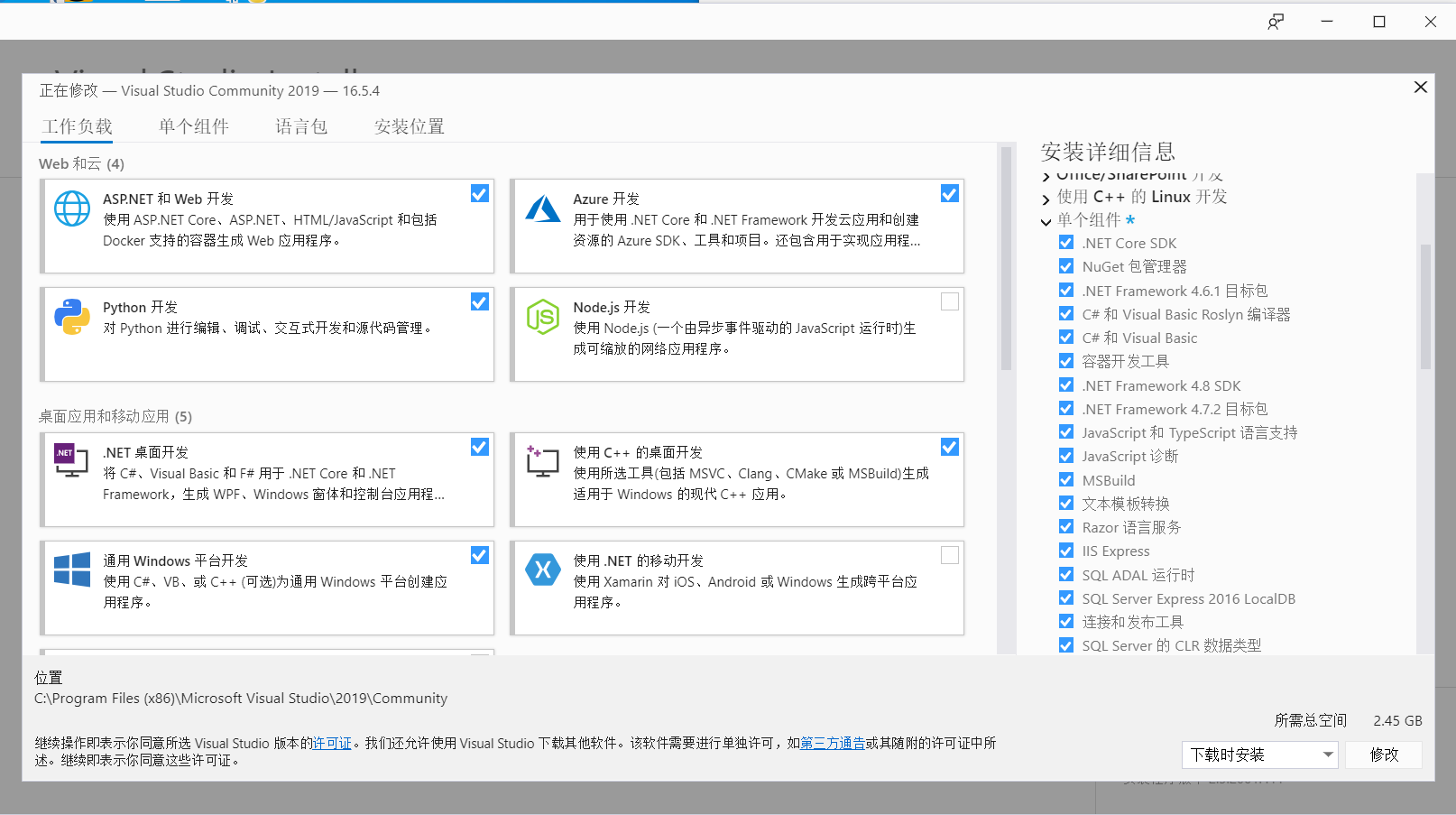Click the 修改 button

[1384, 755]
